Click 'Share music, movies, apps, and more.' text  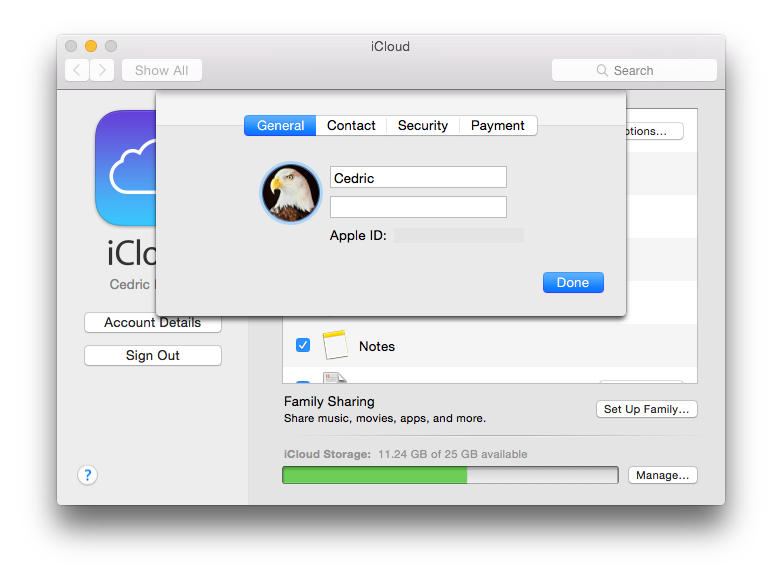(385, 418)
